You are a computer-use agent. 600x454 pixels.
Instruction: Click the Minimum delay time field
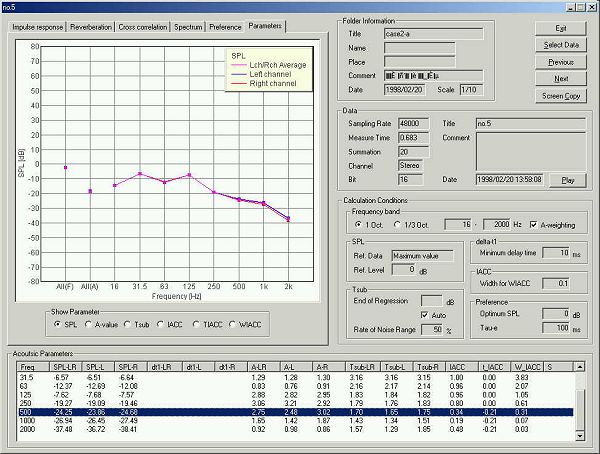click(x=556, y=253)
